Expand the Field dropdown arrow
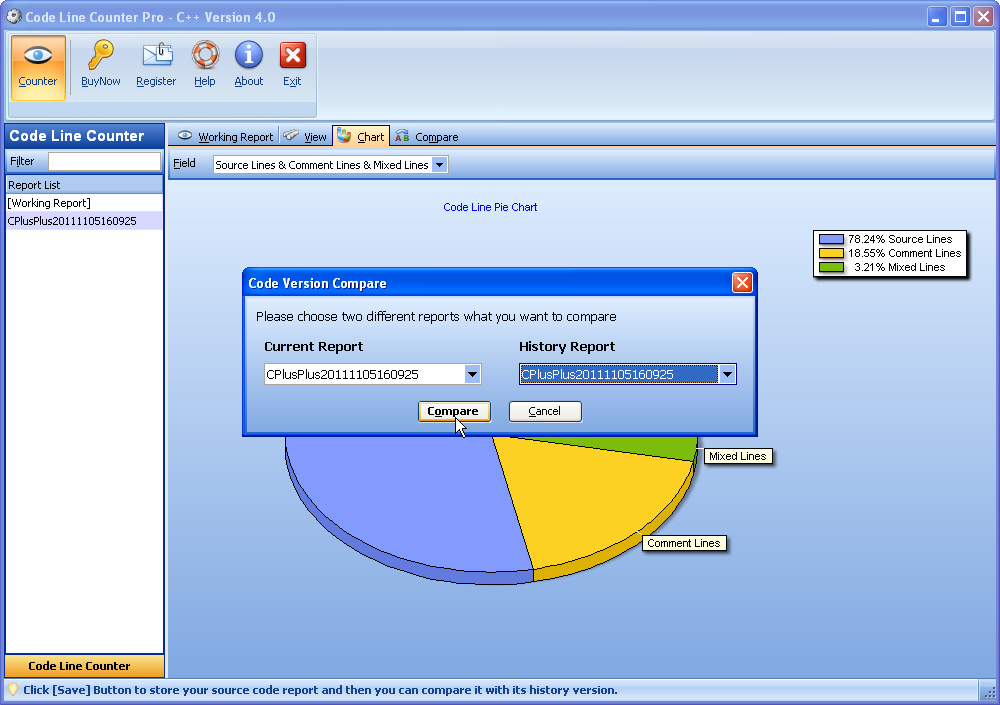 pos(439,165)
